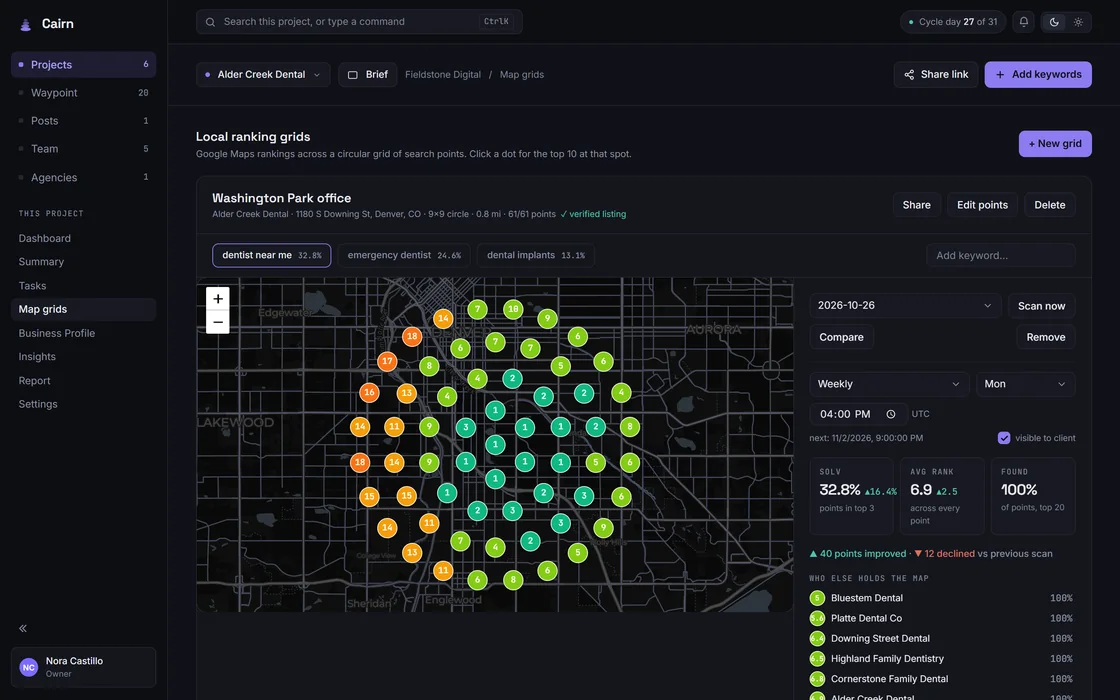
Task: Click the Cycle day 27 of 31 badge
Action: [x=953, y=22]
